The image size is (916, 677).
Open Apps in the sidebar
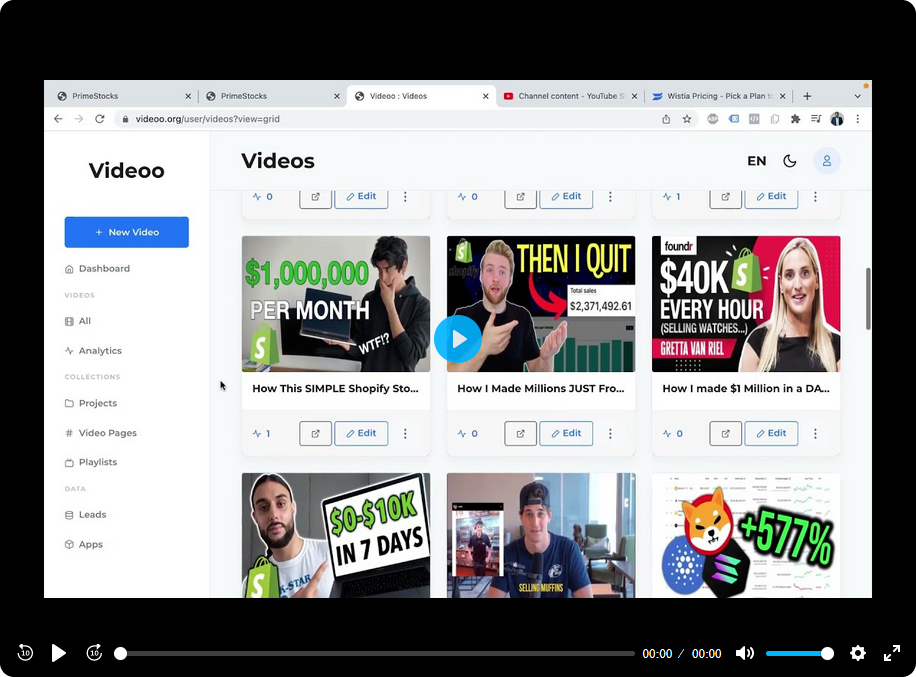click(84, 544)
